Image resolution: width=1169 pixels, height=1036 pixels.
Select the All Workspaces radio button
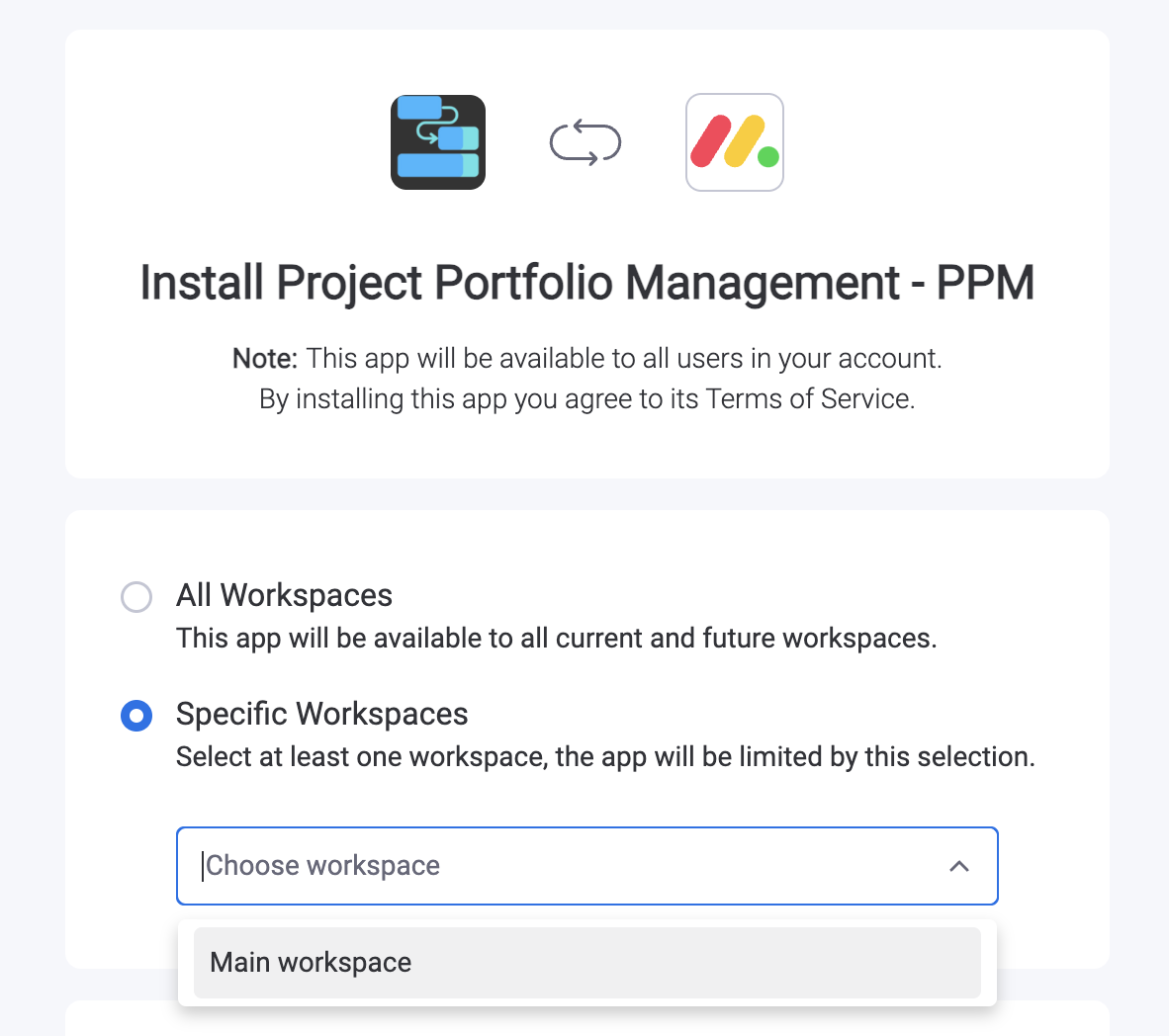tap(136, 597)
